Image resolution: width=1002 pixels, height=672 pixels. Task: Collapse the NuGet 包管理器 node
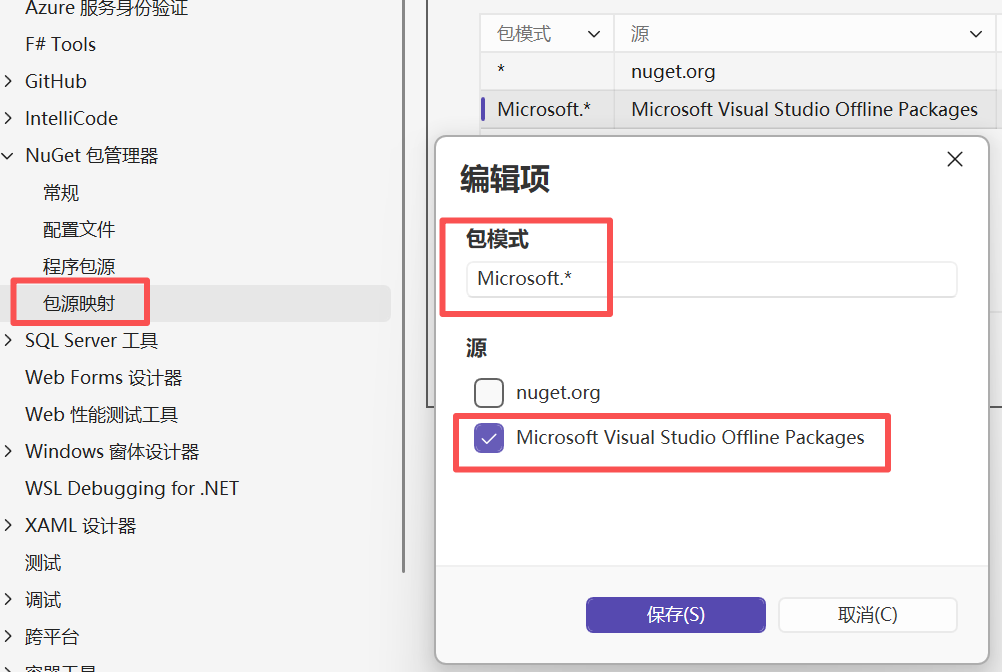click(x=9, y=156)
